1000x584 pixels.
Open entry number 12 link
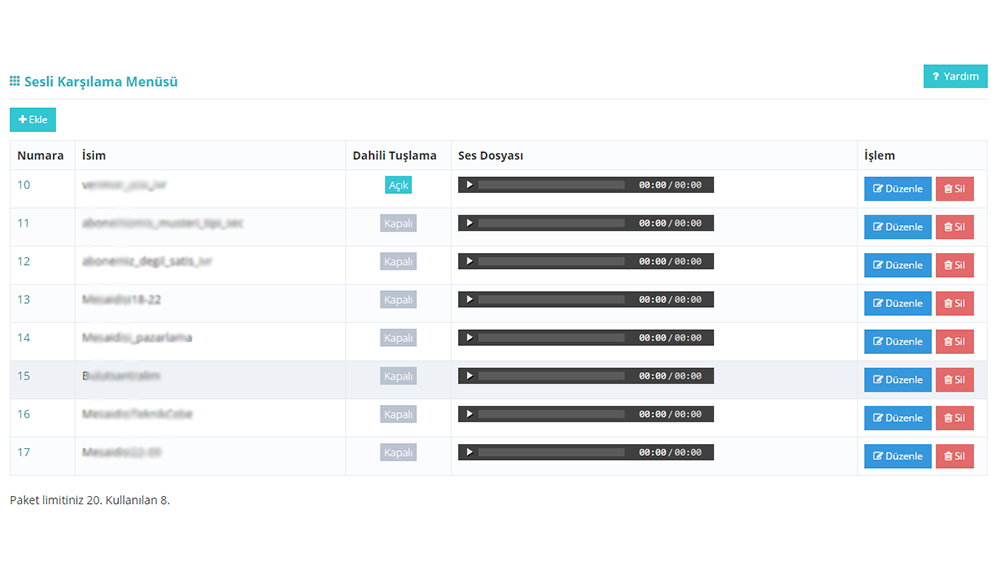click(x=24, y=261)
